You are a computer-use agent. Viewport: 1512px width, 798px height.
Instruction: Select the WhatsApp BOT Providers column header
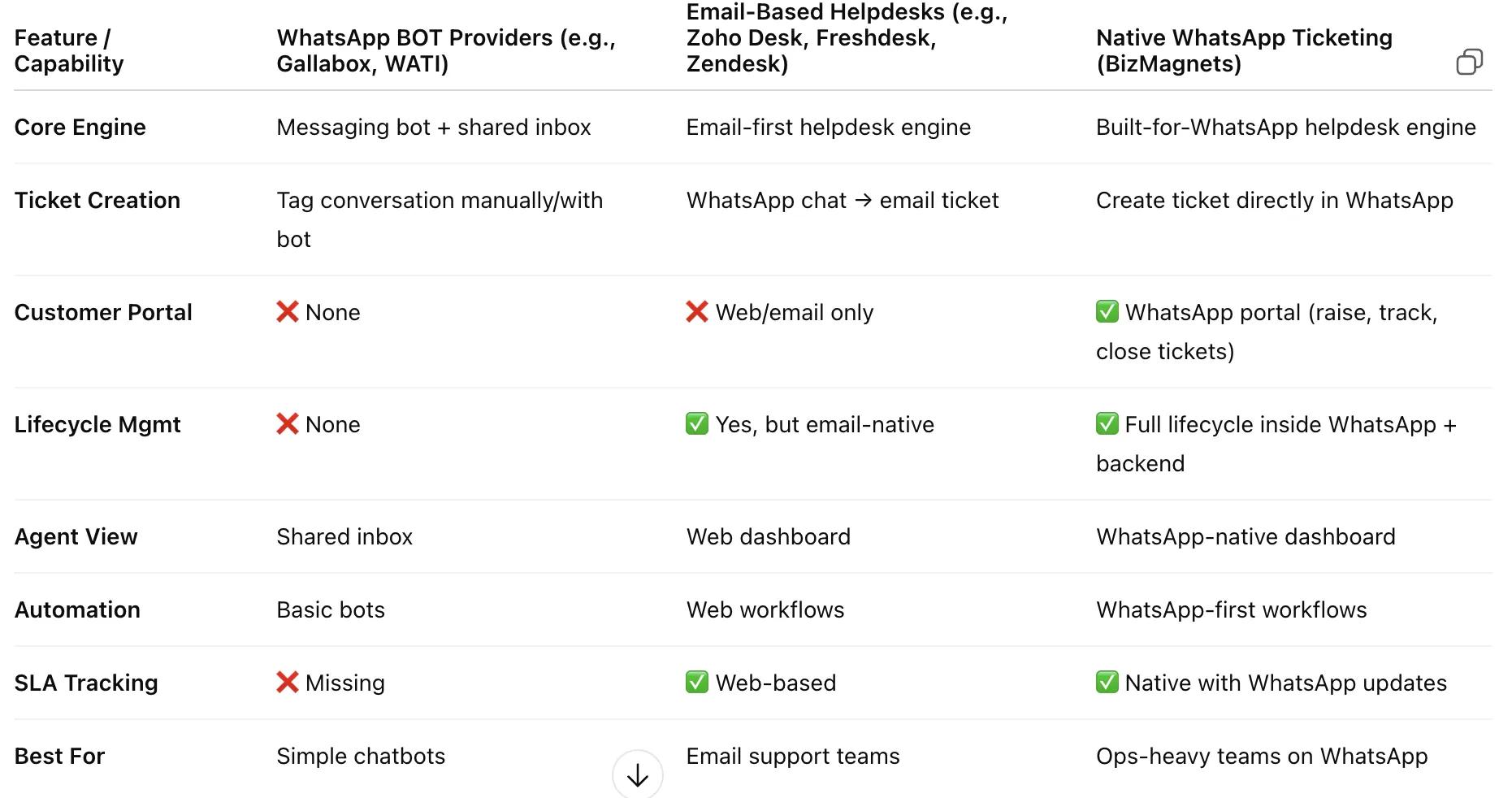pyautogui.click(x=446, y=50)
